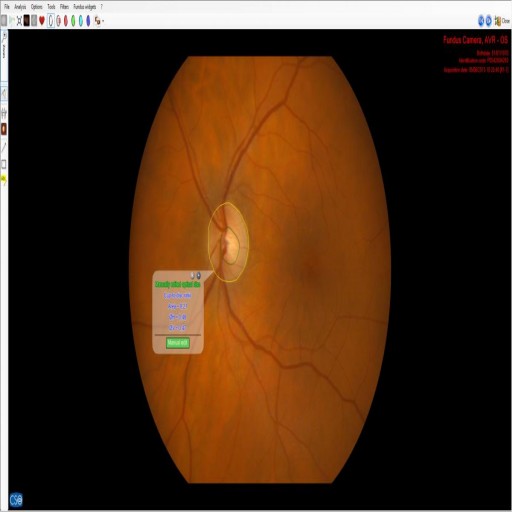Open the Fundus widgets menu
512x512 pixels.
85,7
